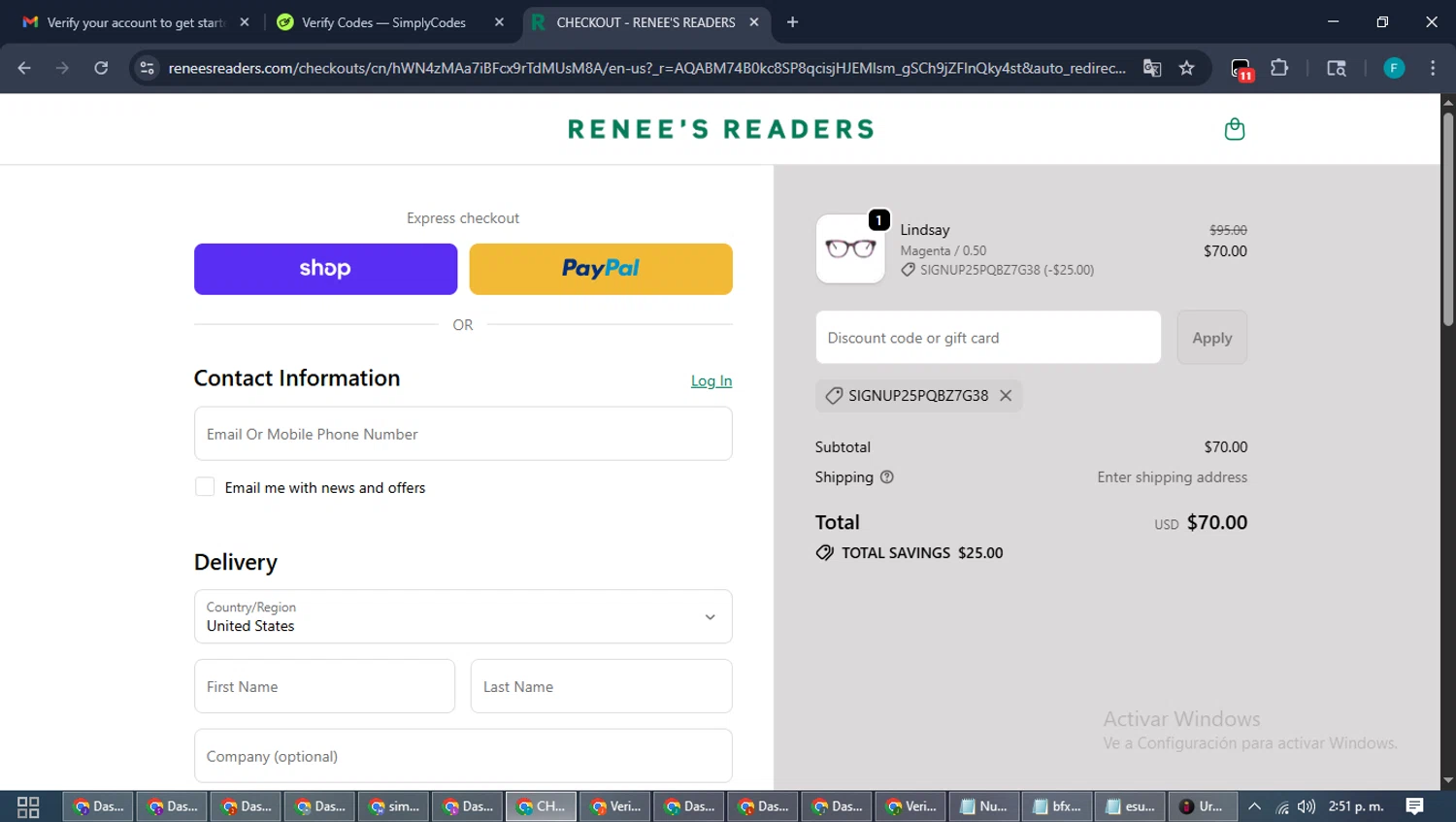Click the Apply discount button
Viewport: 1456px width, 822px height.
1211,338
